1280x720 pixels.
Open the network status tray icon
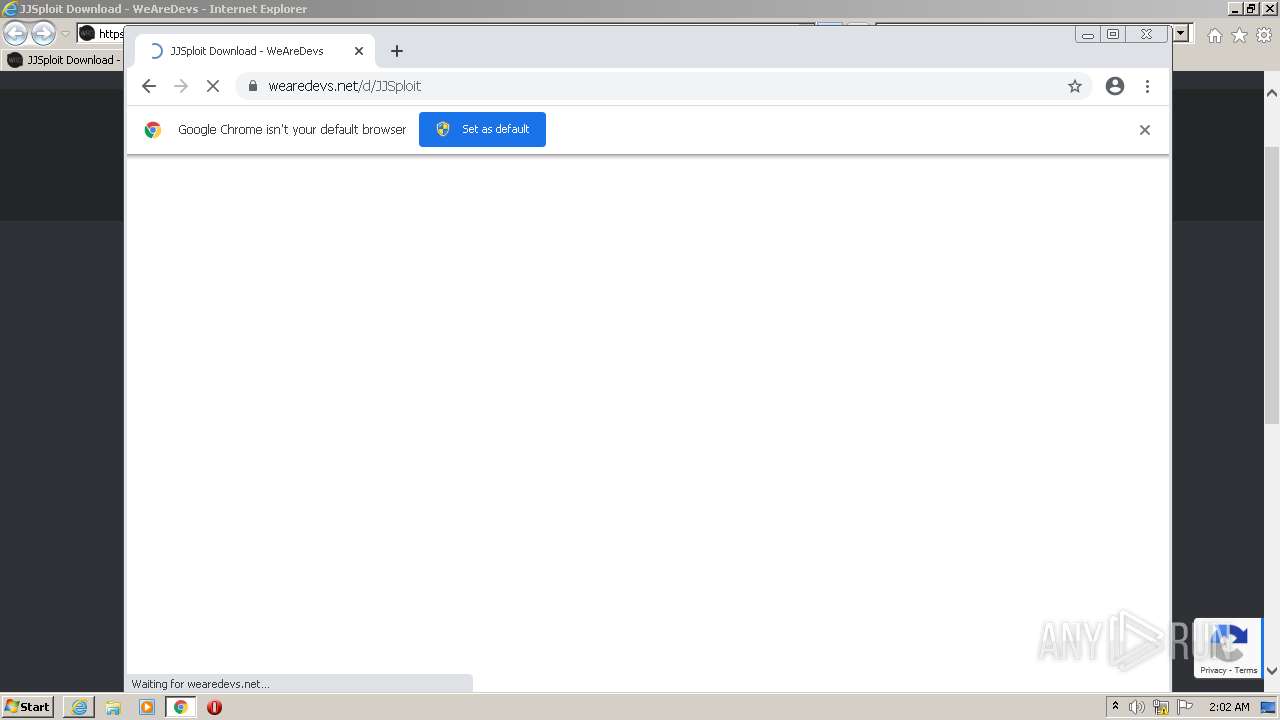[x=1161, y=707]
